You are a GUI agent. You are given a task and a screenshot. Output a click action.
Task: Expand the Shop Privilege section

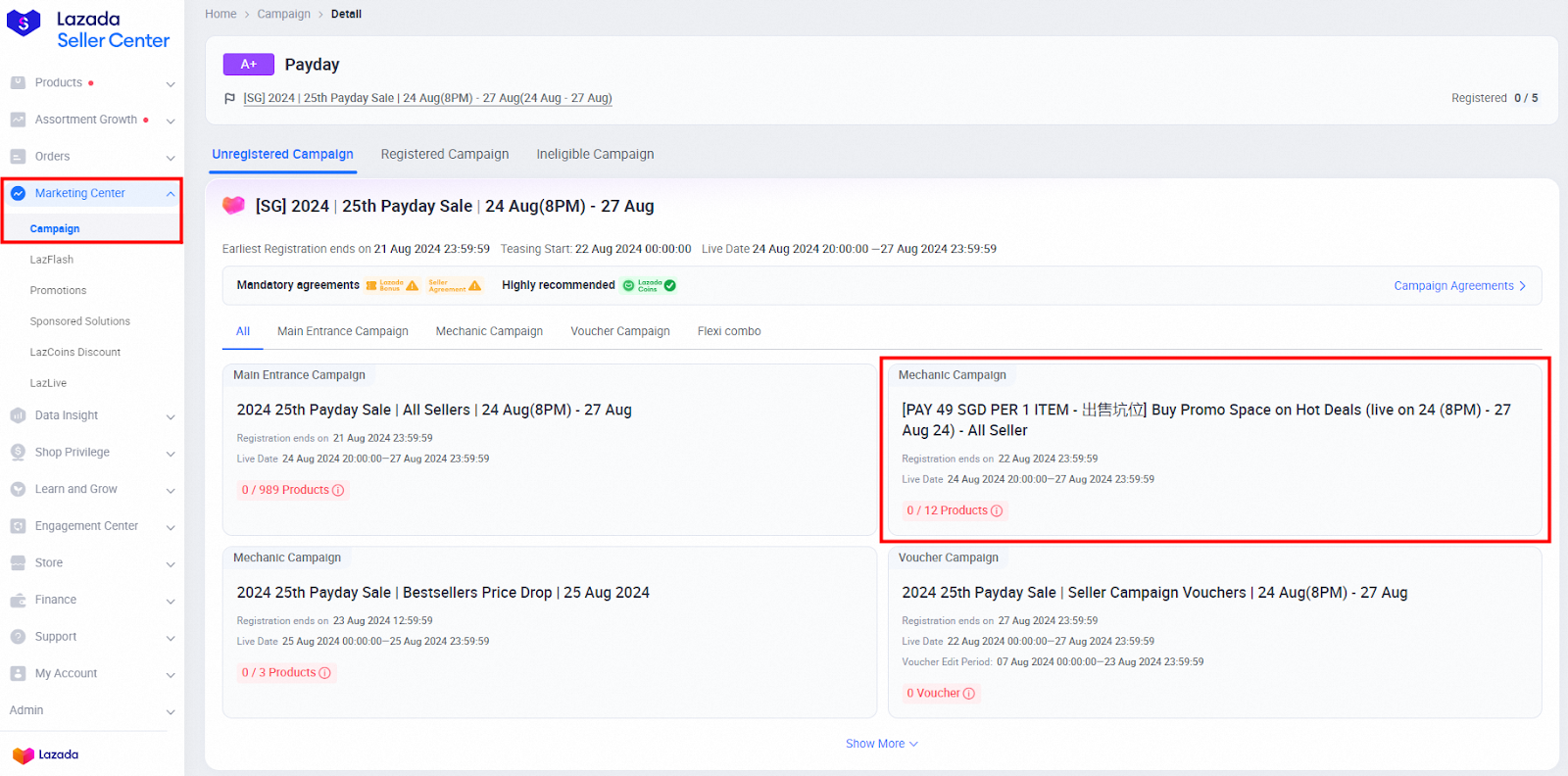(x=171, y=453)
